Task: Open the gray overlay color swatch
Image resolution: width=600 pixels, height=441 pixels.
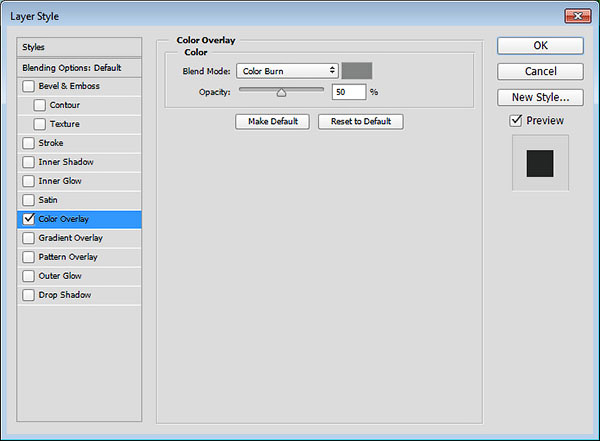Action: 357,71
